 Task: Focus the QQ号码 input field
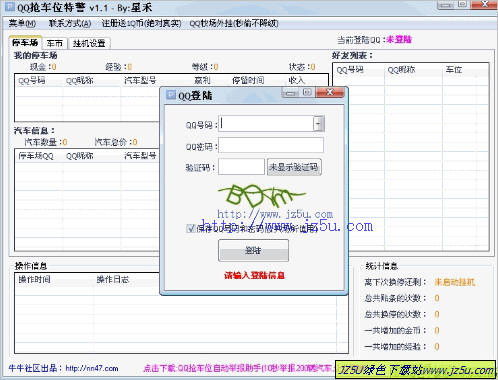[266, 124]
